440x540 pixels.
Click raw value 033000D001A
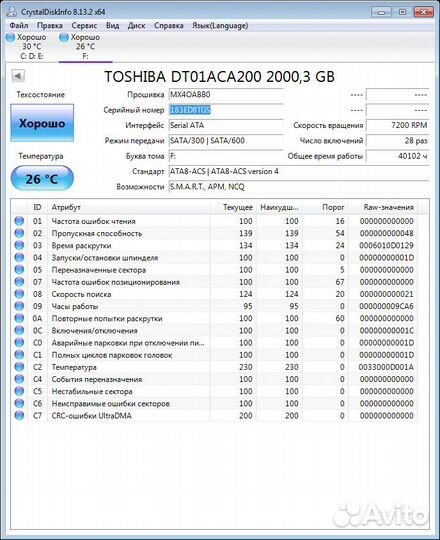(x=386, y=367)
